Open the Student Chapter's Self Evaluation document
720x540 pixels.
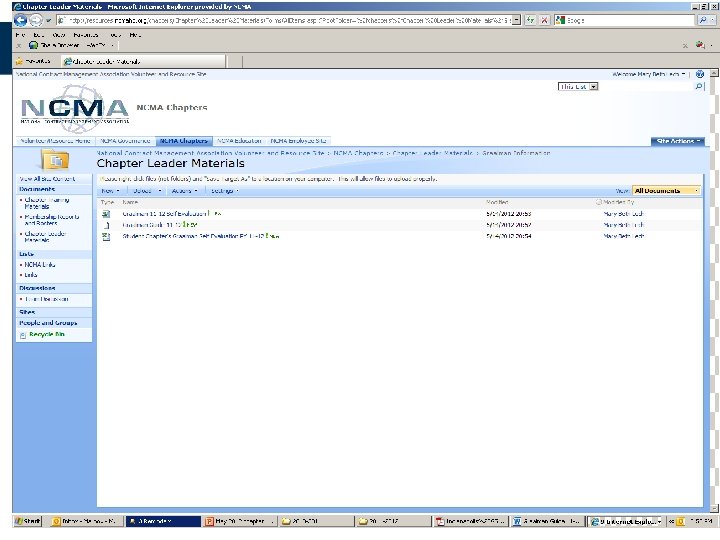tap(193, 236)
